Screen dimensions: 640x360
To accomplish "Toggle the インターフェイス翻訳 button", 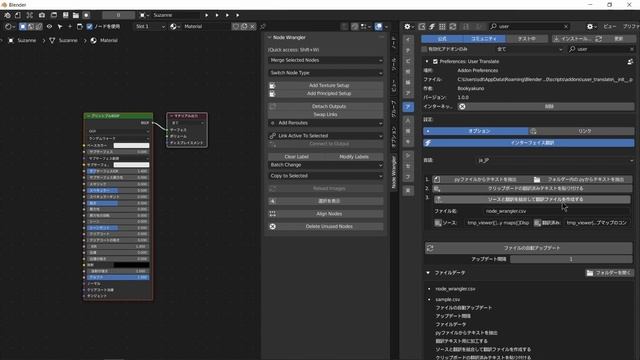I will pos(529,143).
